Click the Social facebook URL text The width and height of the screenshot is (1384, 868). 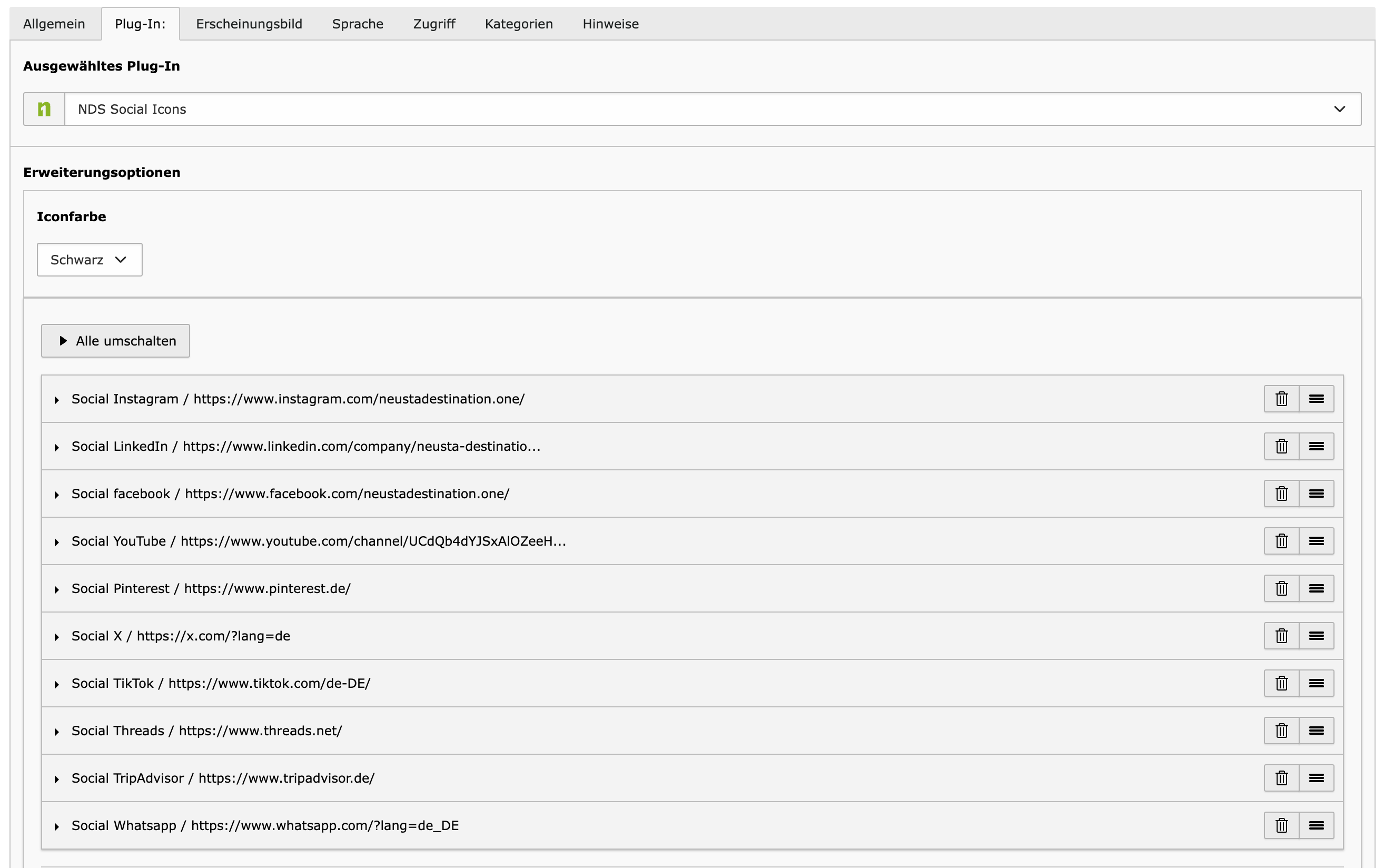click(347, 494)
